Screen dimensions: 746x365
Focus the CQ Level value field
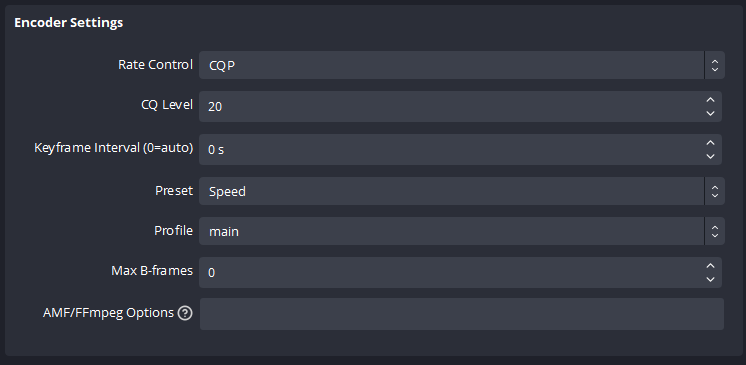click(450, 107)
